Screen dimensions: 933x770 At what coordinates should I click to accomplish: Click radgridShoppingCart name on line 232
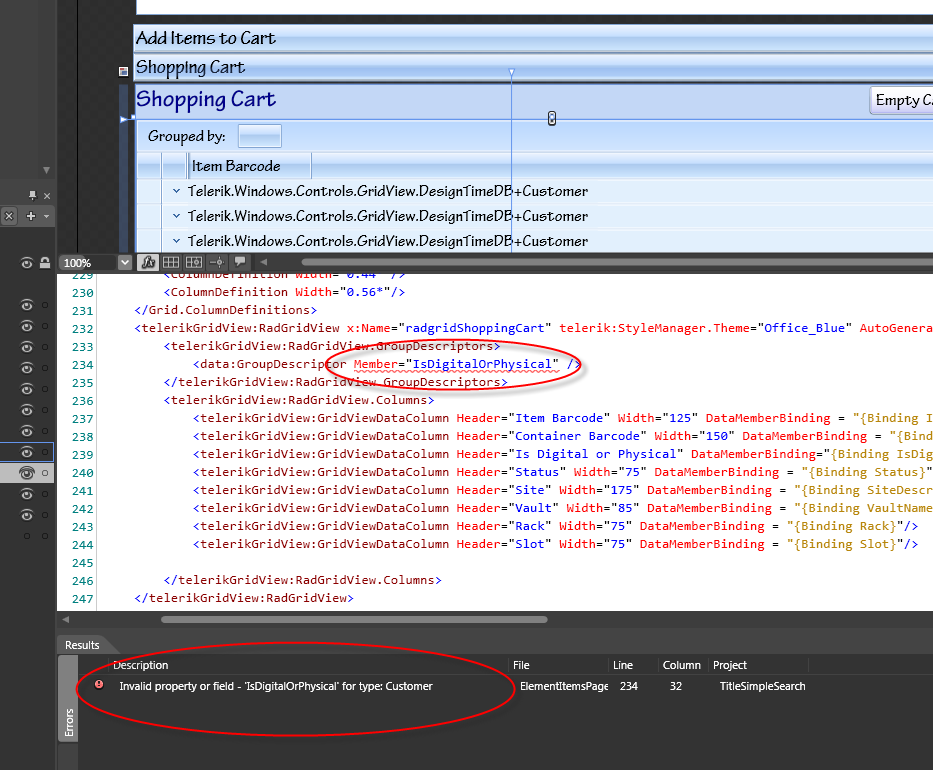tap(475, 328)
